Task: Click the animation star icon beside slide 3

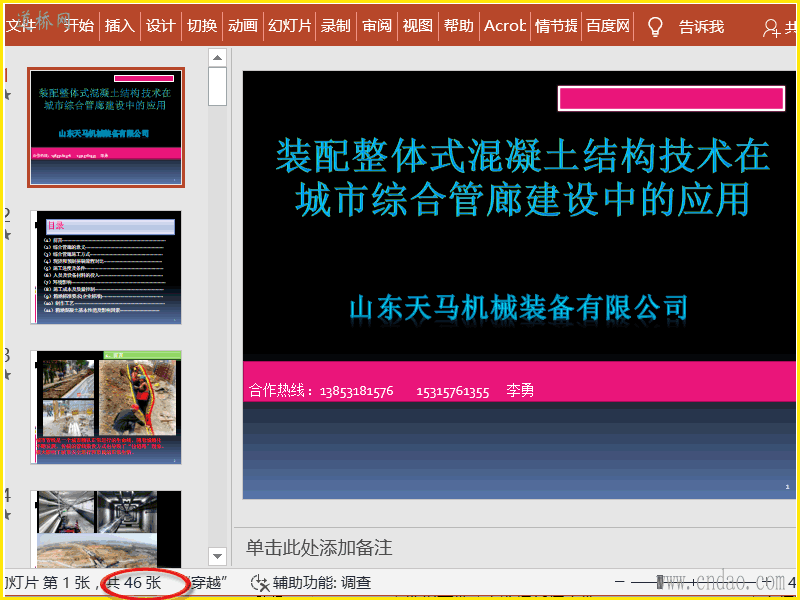Action: point(8,375)
